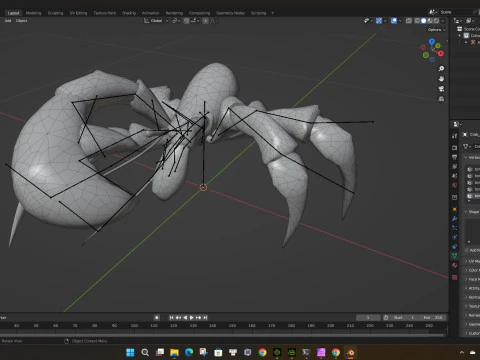Open the Output properties tab
Image resolution: width=480 pixels, height=360 pixels.
(455, 157)
